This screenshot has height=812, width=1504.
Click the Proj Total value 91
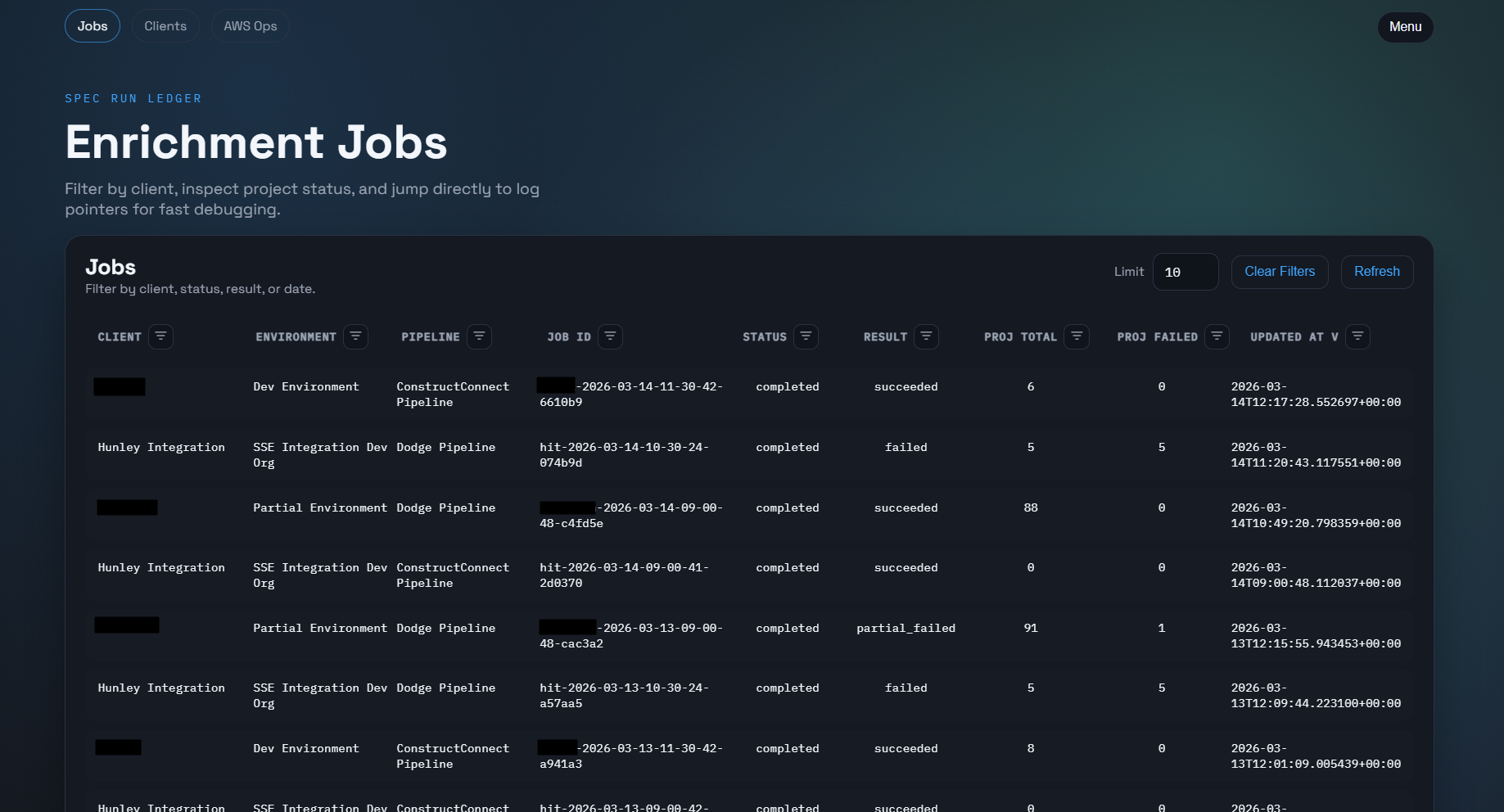[x=1031, y=628]
